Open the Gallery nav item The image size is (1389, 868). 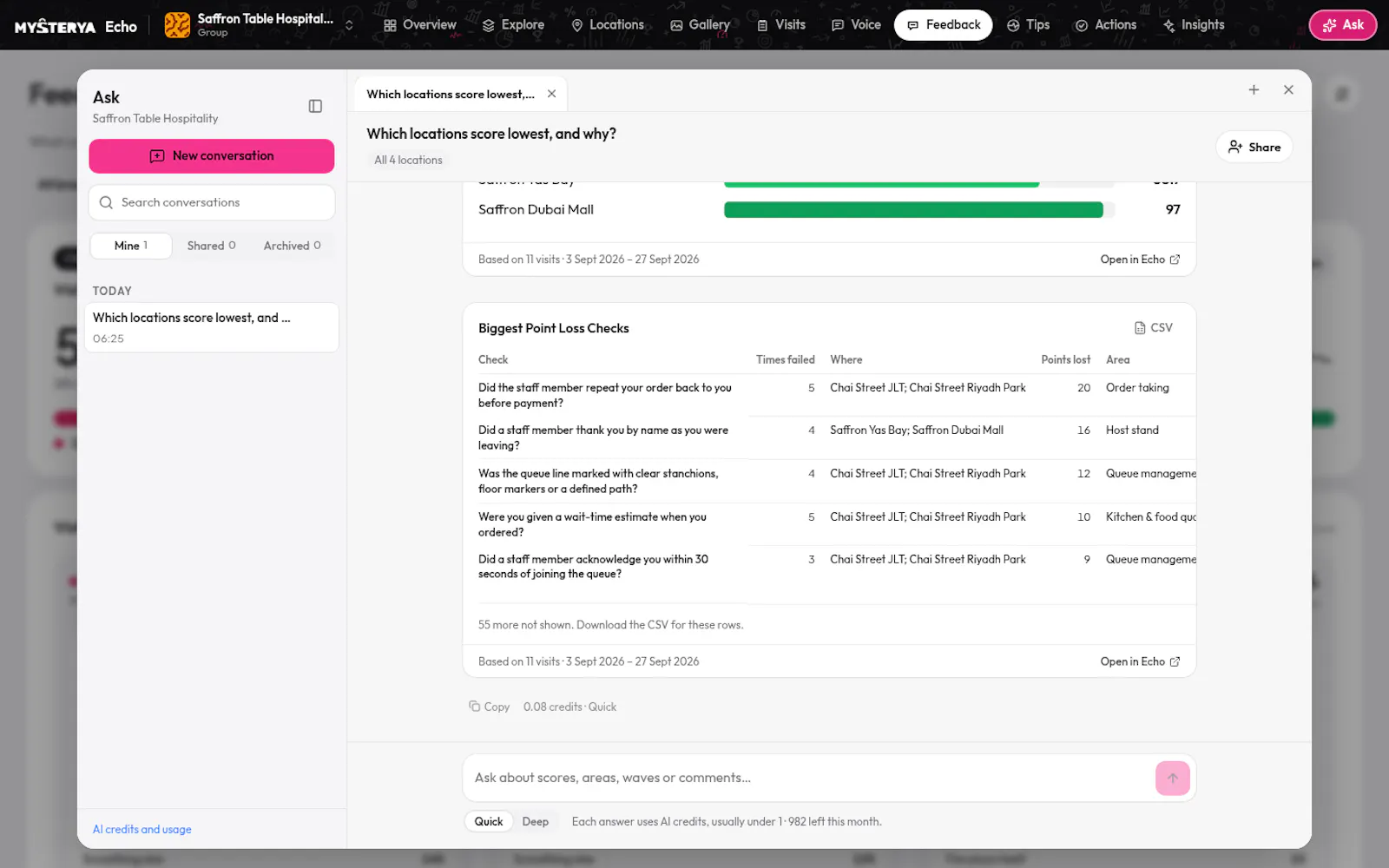700,25
